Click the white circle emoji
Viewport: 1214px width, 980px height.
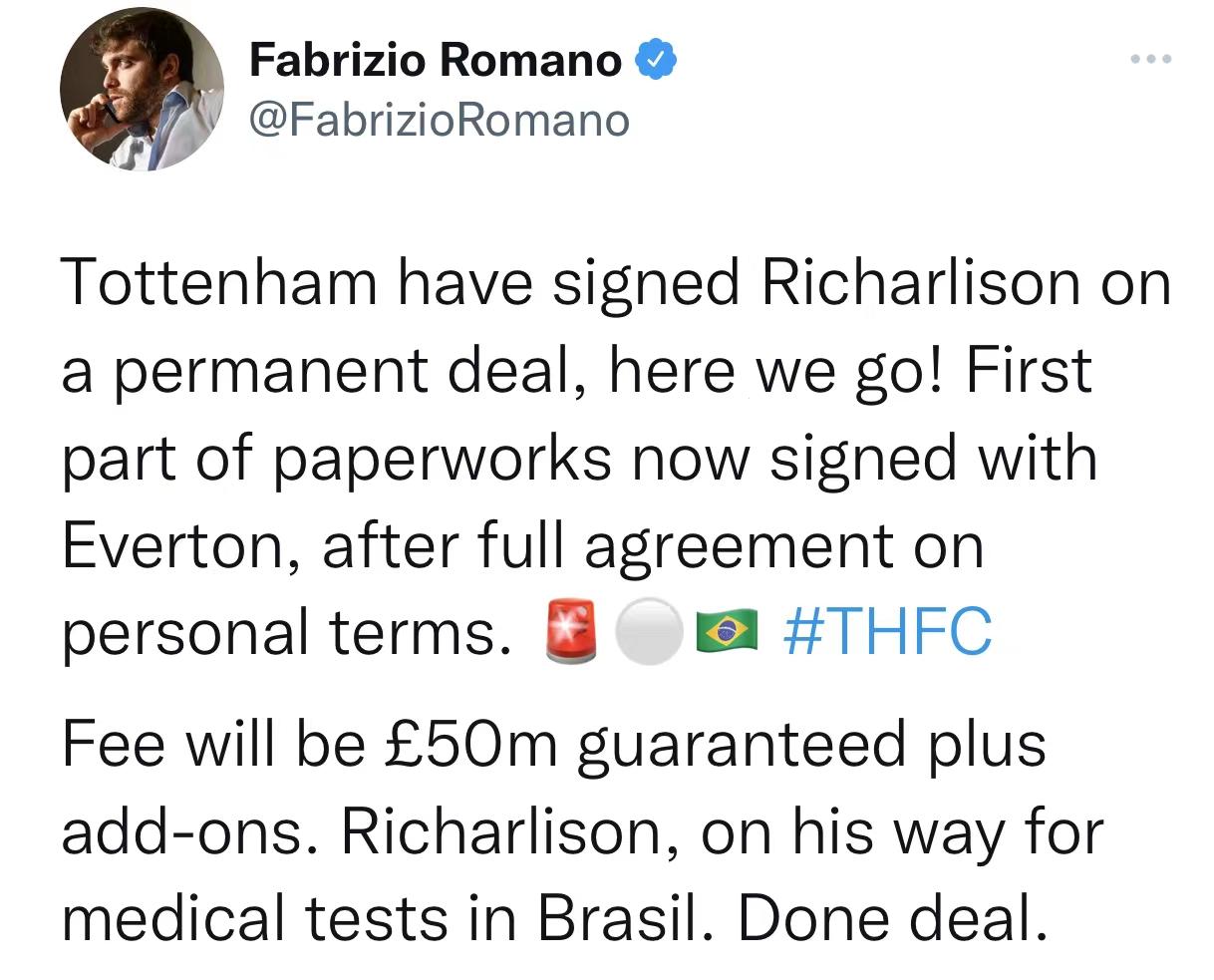click(x=648, y=630)
